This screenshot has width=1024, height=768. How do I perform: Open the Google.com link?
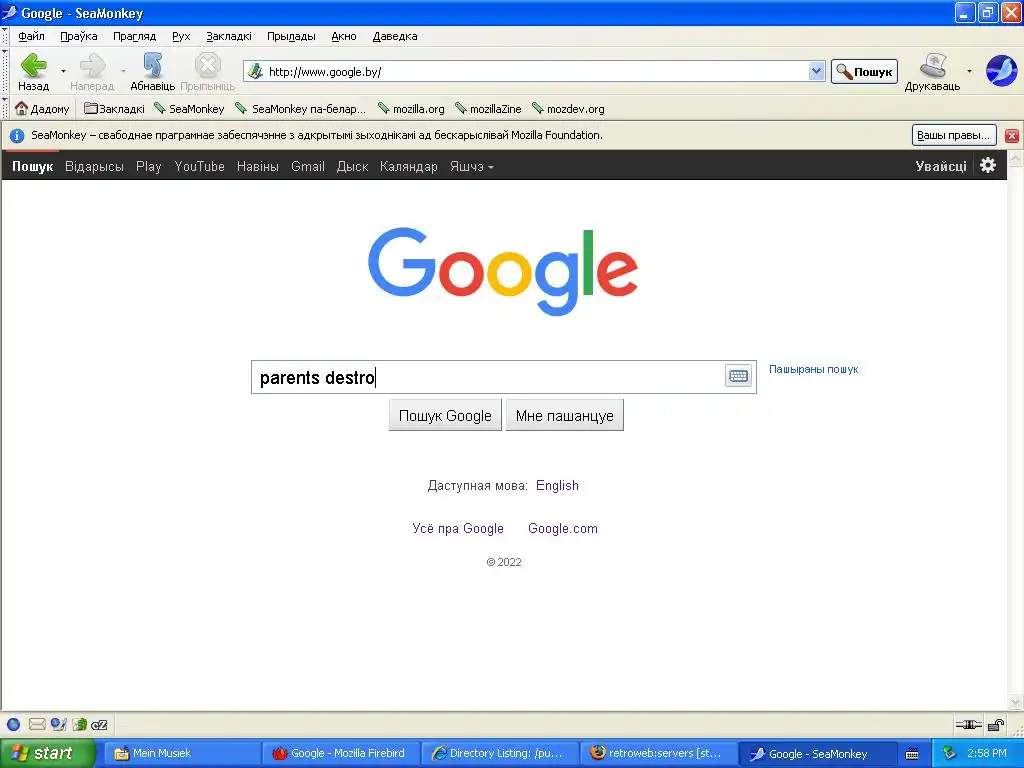coord(562,528)
